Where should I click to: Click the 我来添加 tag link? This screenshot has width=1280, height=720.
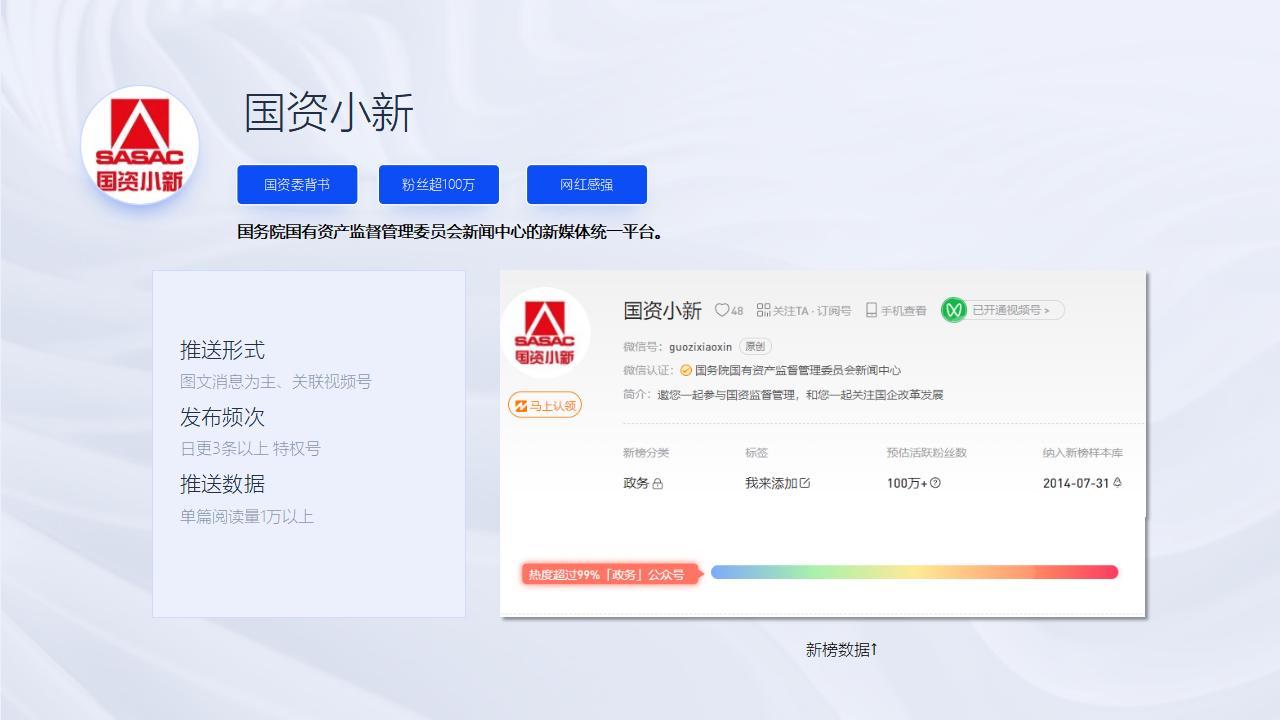771,483
